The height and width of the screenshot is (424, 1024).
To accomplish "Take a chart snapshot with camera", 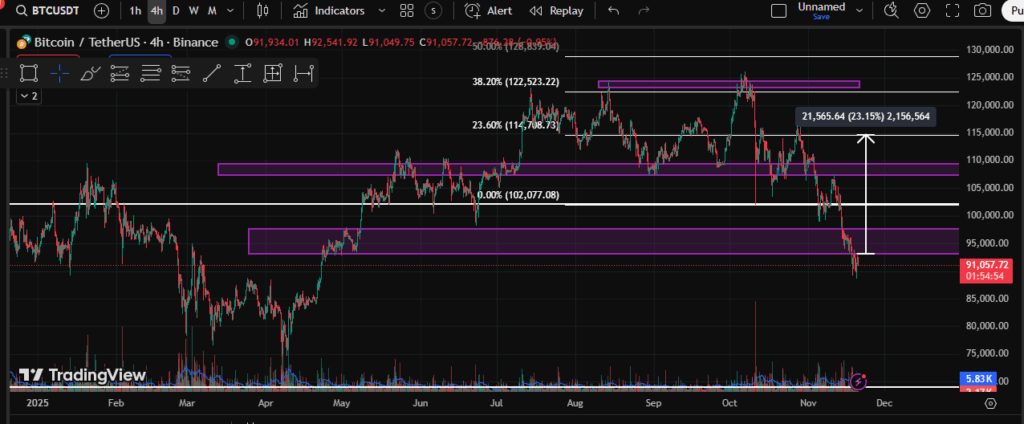I will click(x=983, y=11).
